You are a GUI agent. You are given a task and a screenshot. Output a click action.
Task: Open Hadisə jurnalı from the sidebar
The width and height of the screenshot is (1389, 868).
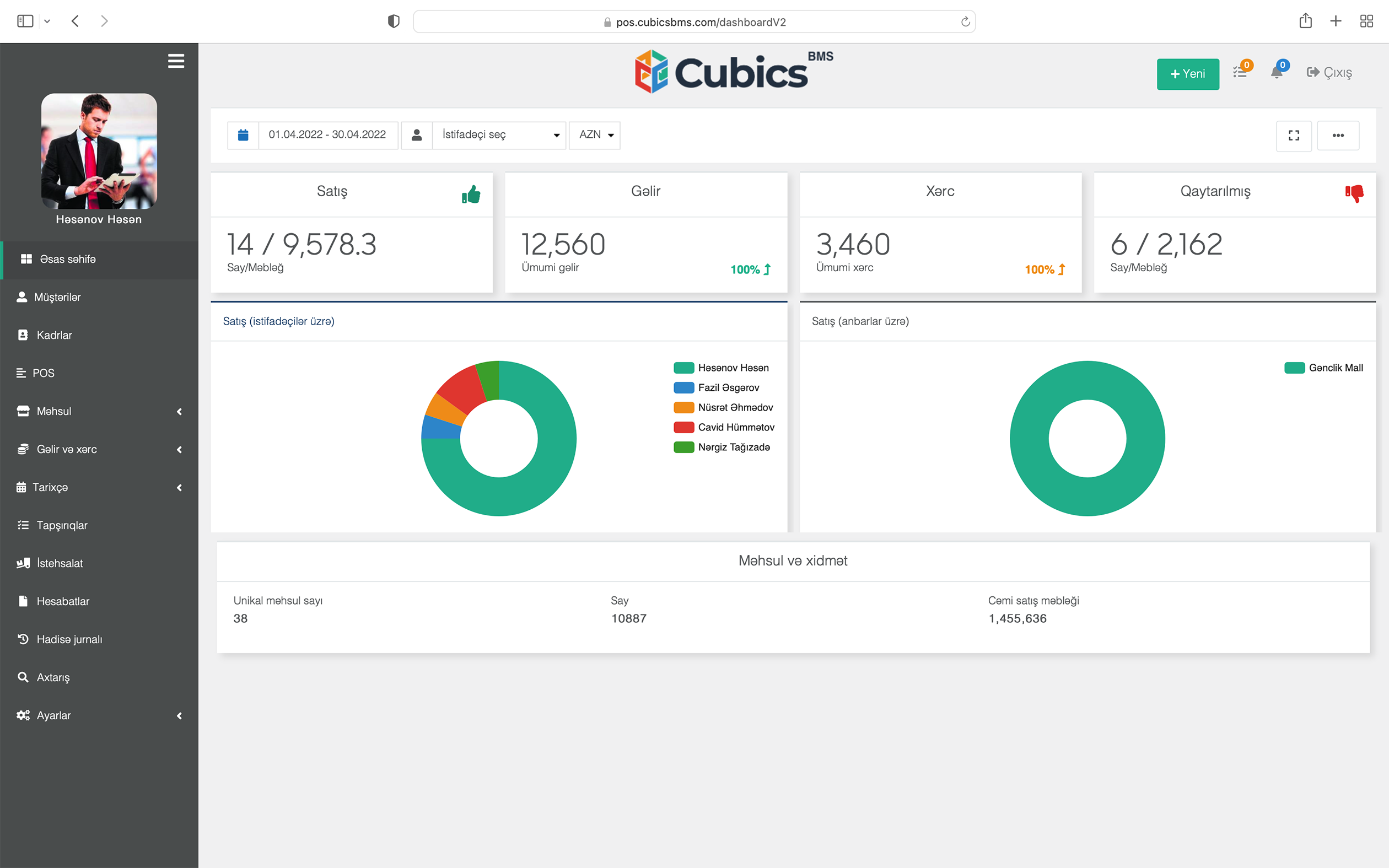click(x=69, y=639)
